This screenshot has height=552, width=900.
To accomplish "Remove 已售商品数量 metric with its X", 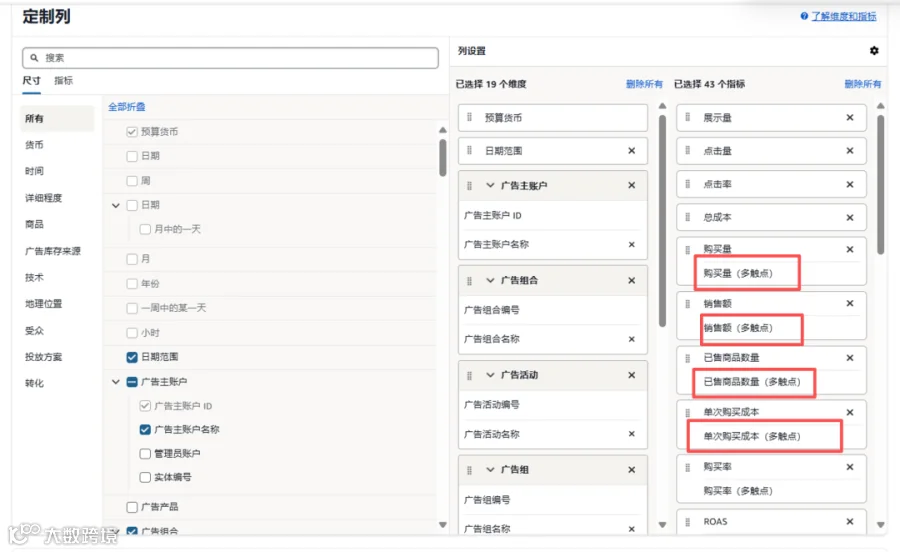I will (x=850, y=357).
